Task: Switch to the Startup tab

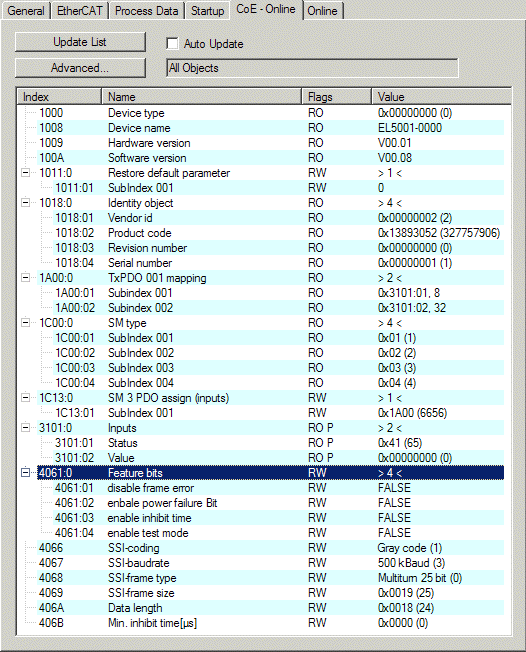Action: coord(207,10)
